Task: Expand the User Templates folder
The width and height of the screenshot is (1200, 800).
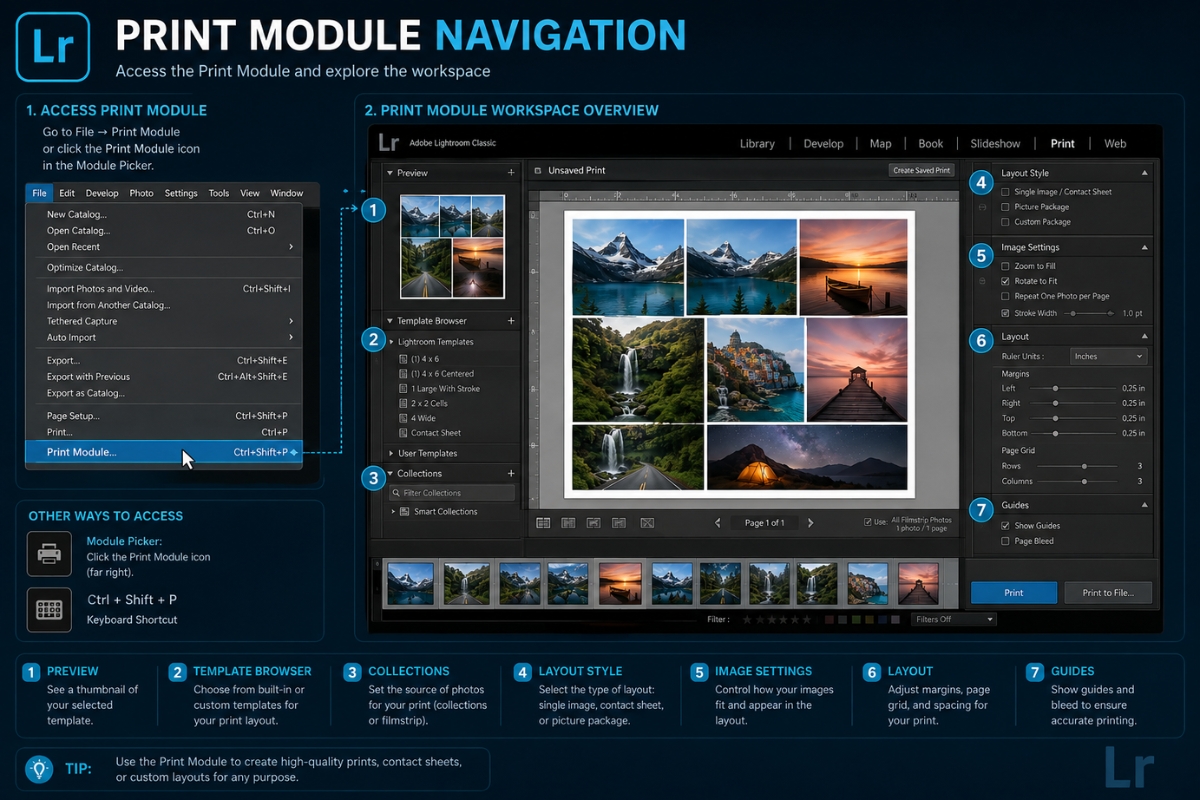Action: tap(392, 453)
